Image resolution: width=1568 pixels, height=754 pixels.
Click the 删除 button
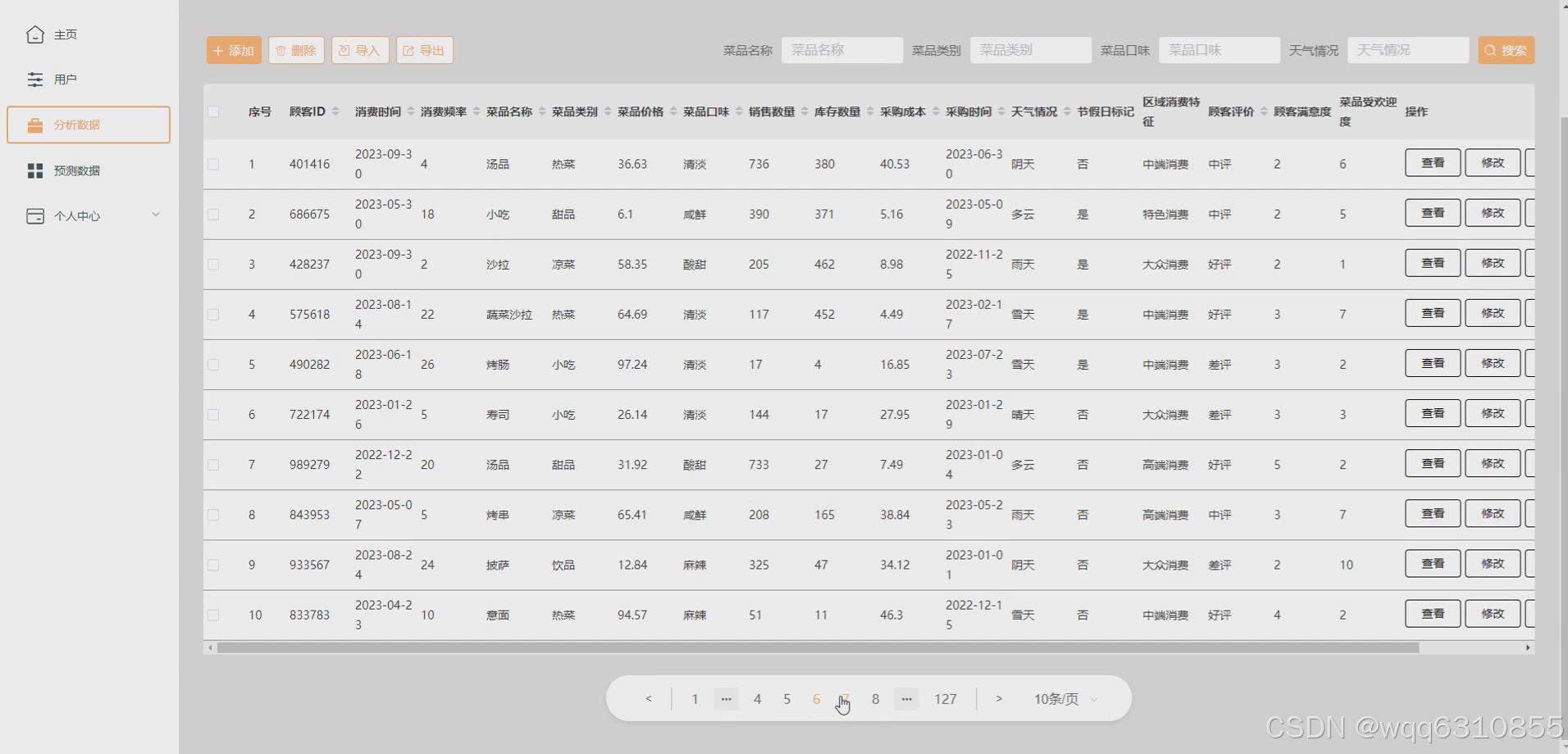click(x=296, y=50)
